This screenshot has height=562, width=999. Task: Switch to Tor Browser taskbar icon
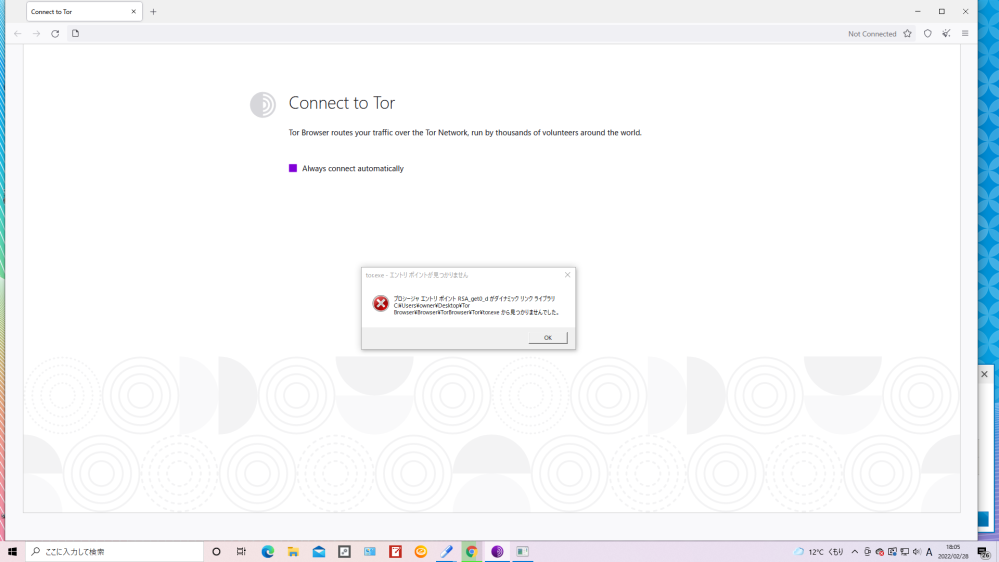pos(497,552)
